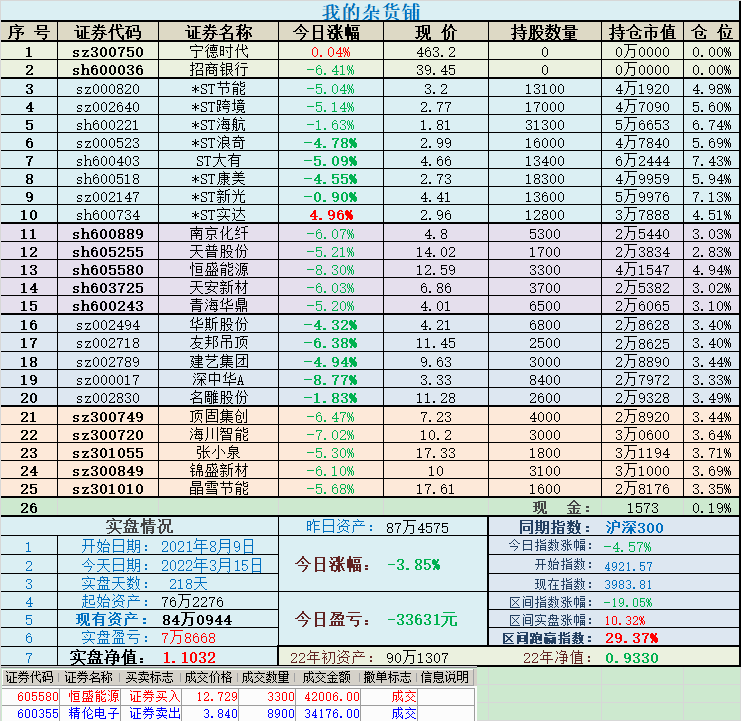Viewport: 741px width, 721px height.
Task: Click the 精伦电子 trade row name
Action: pyautogui.click(x=94, y=713)
